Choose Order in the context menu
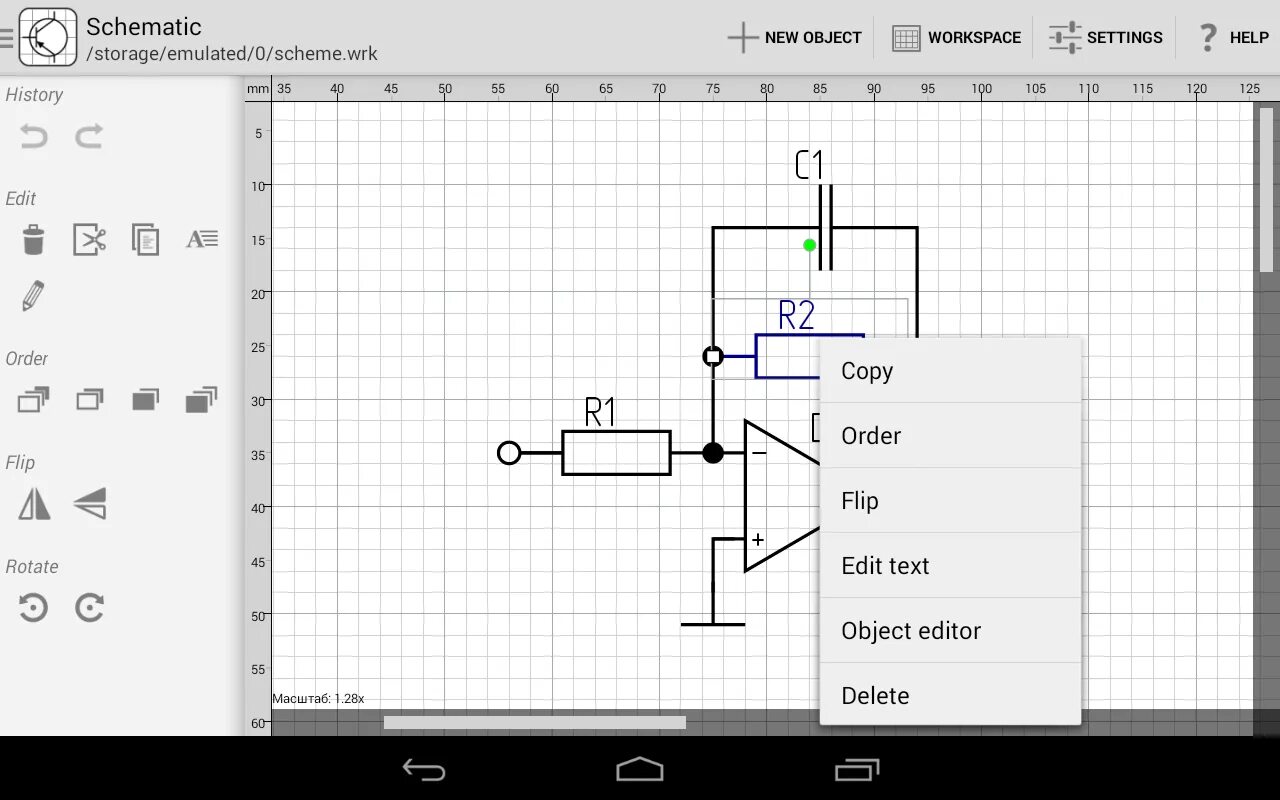This screenshot has width=1280, height=800. (x=950, y=436)
